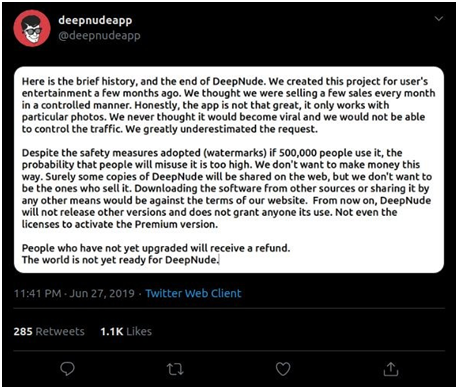458x389 pixels.
Task: Open the attached statement image
Action: 229,170
